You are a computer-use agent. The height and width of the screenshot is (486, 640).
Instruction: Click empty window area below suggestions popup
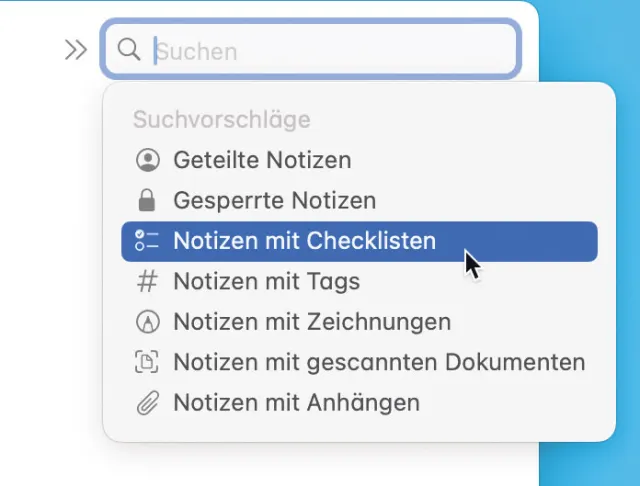click(300, 465)
